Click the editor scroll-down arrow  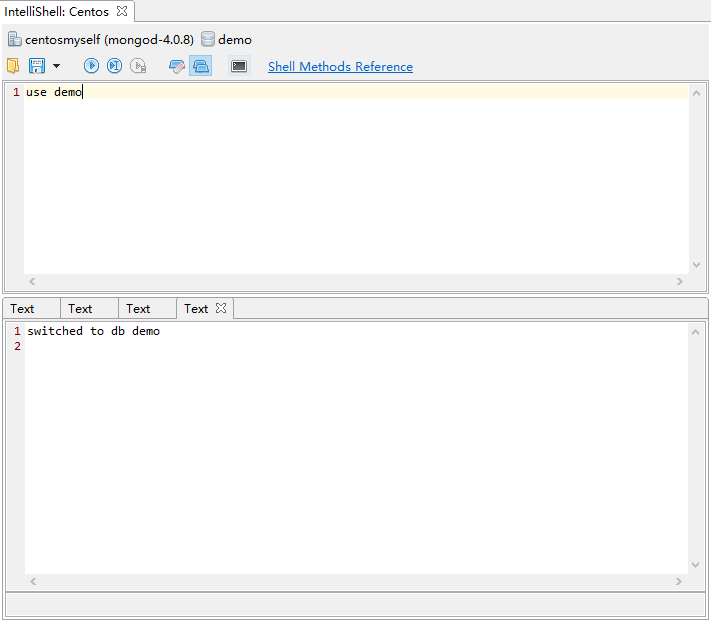tap(696, 264)
